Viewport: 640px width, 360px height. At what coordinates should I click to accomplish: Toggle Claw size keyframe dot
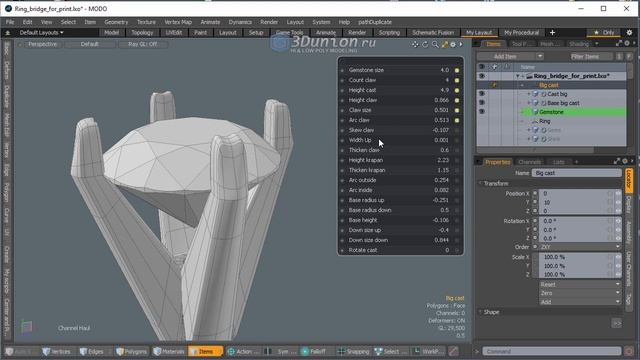click(457, 110)
